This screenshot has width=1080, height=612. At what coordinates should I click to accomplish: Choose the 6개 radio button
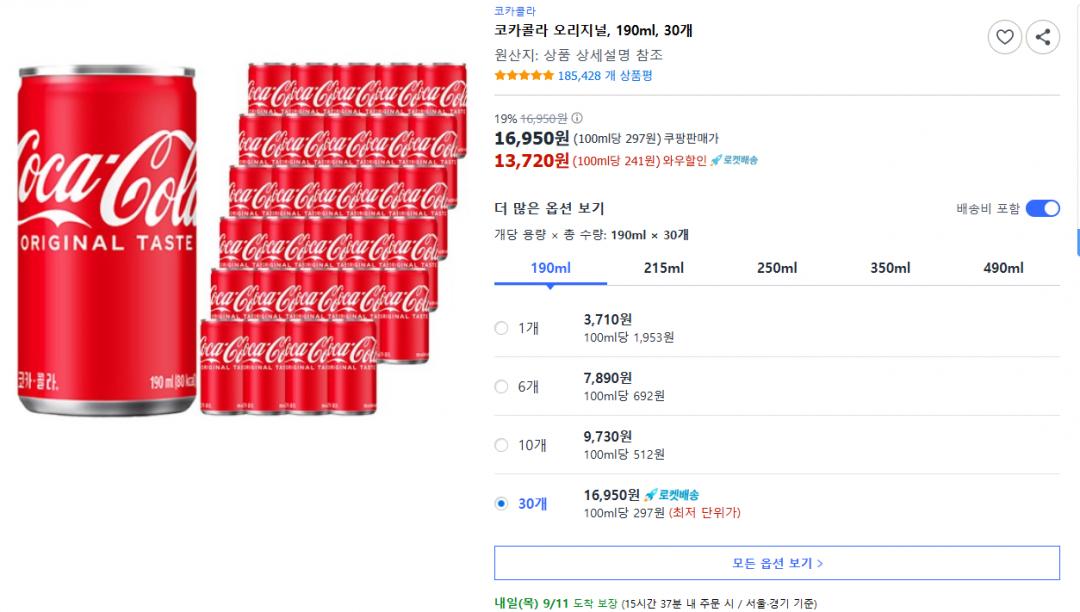502,387
